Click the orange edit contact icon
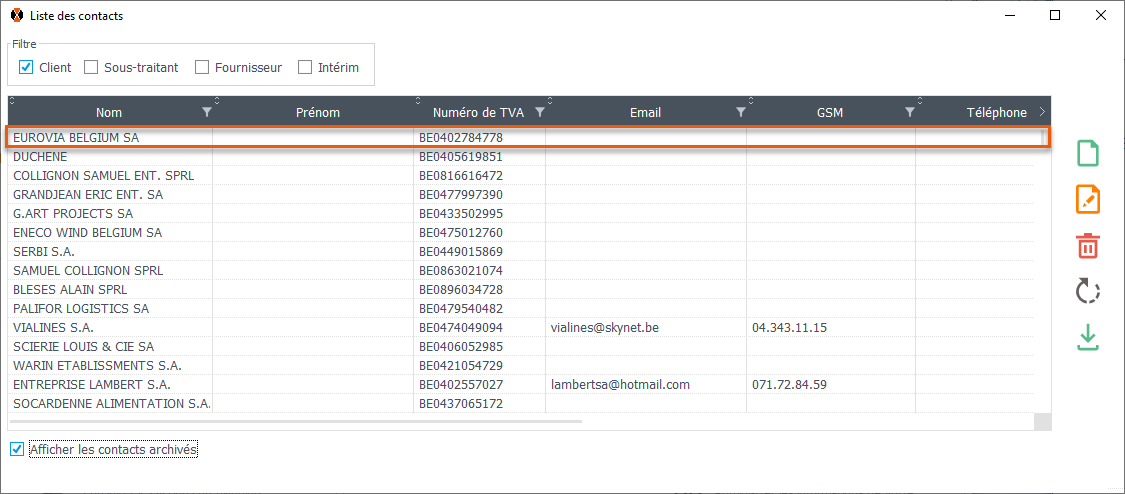Screen dimensions: 1125x494 1087,199
